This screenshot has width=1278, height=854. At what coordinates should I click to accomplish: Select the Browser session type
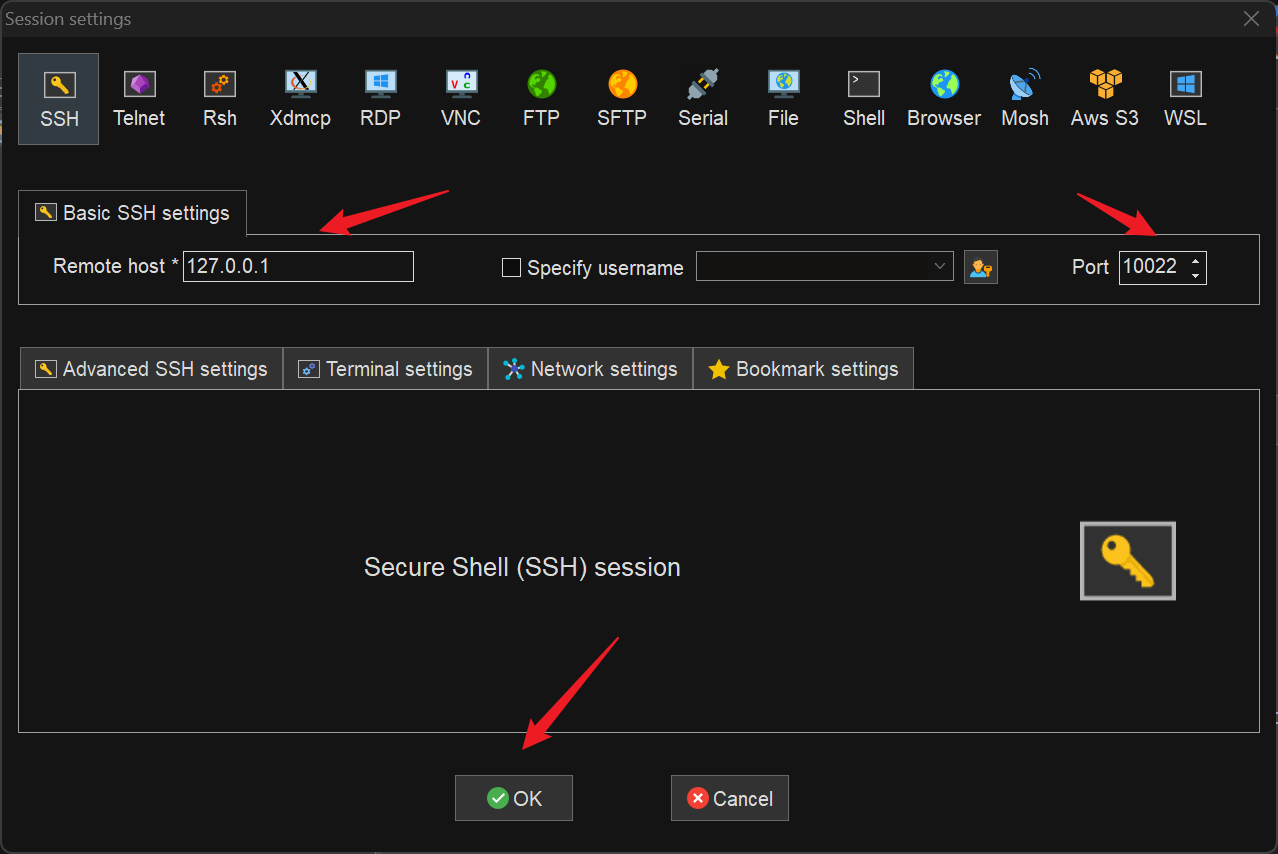click(944, 99)
